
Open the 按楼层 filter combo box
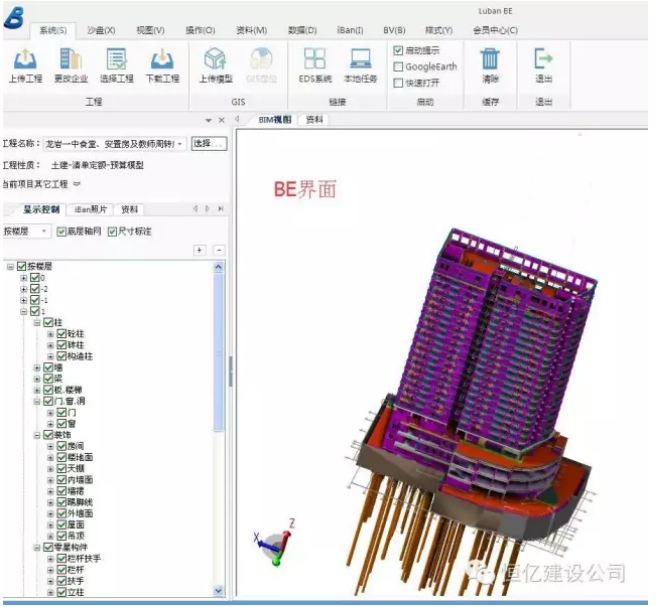[26, 231]
